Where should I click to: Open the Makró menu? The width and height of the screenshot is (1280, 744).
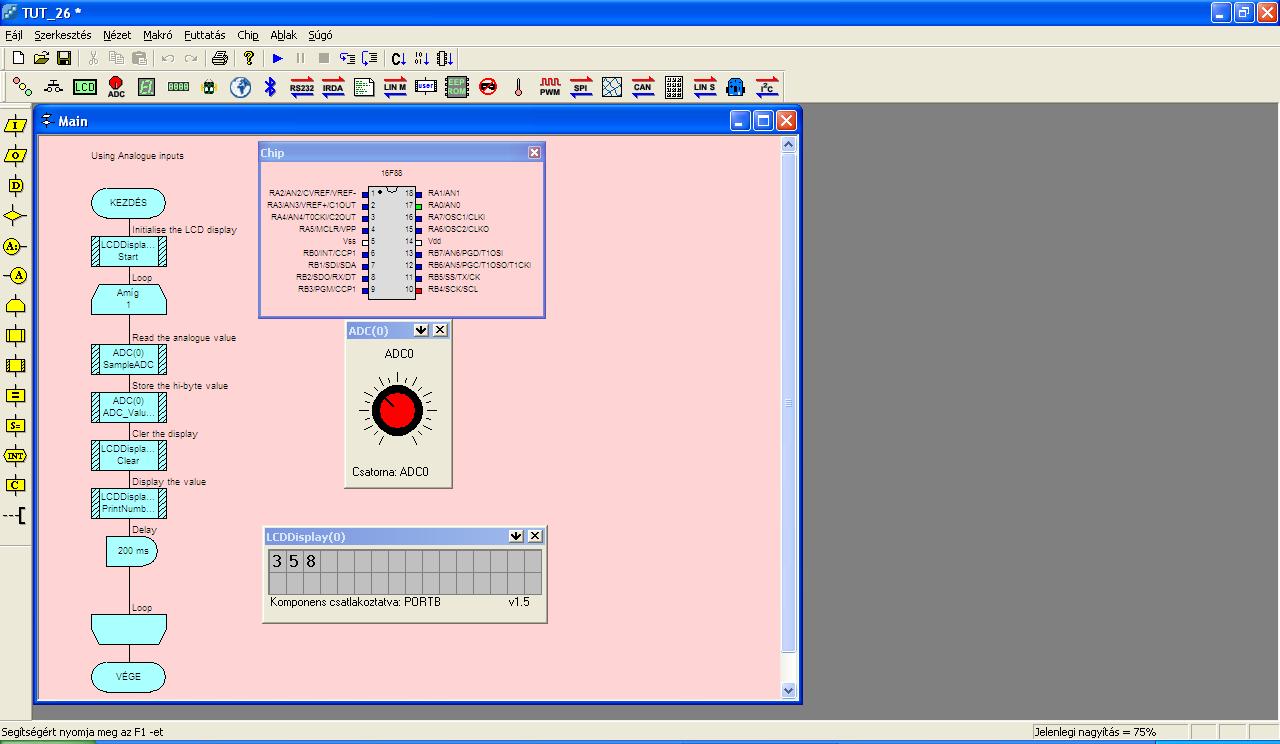(x=158, y=35)
